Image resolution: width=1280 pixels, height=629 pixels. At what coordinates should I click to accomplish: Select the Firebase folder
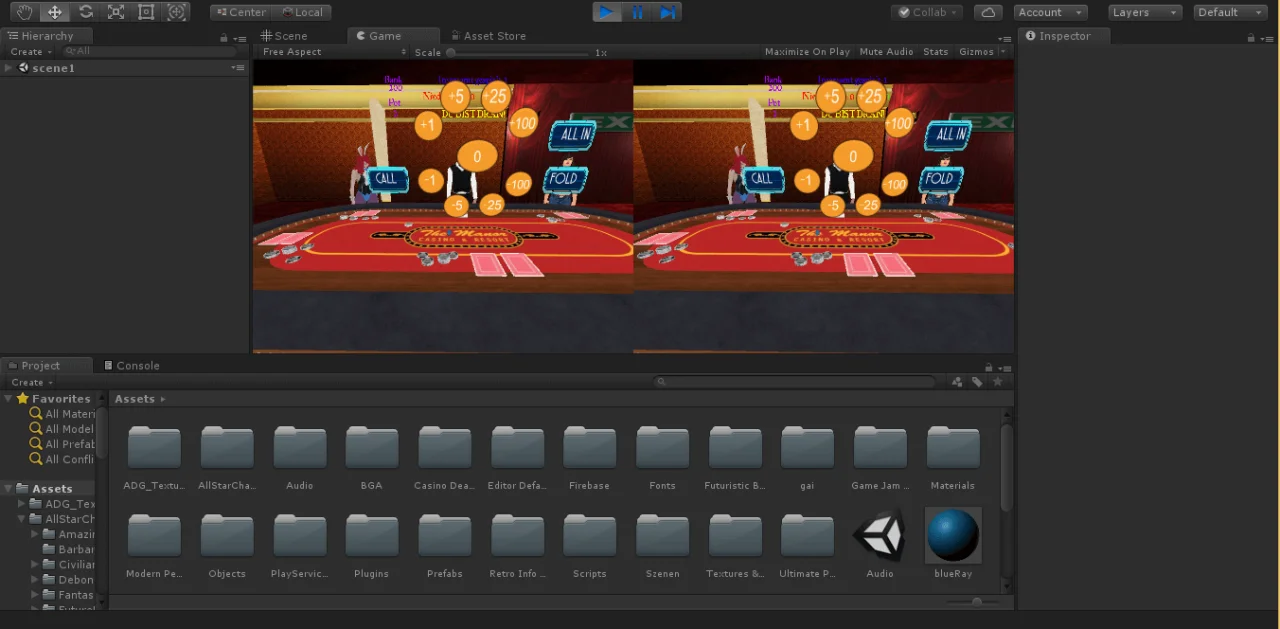(589, 459)
